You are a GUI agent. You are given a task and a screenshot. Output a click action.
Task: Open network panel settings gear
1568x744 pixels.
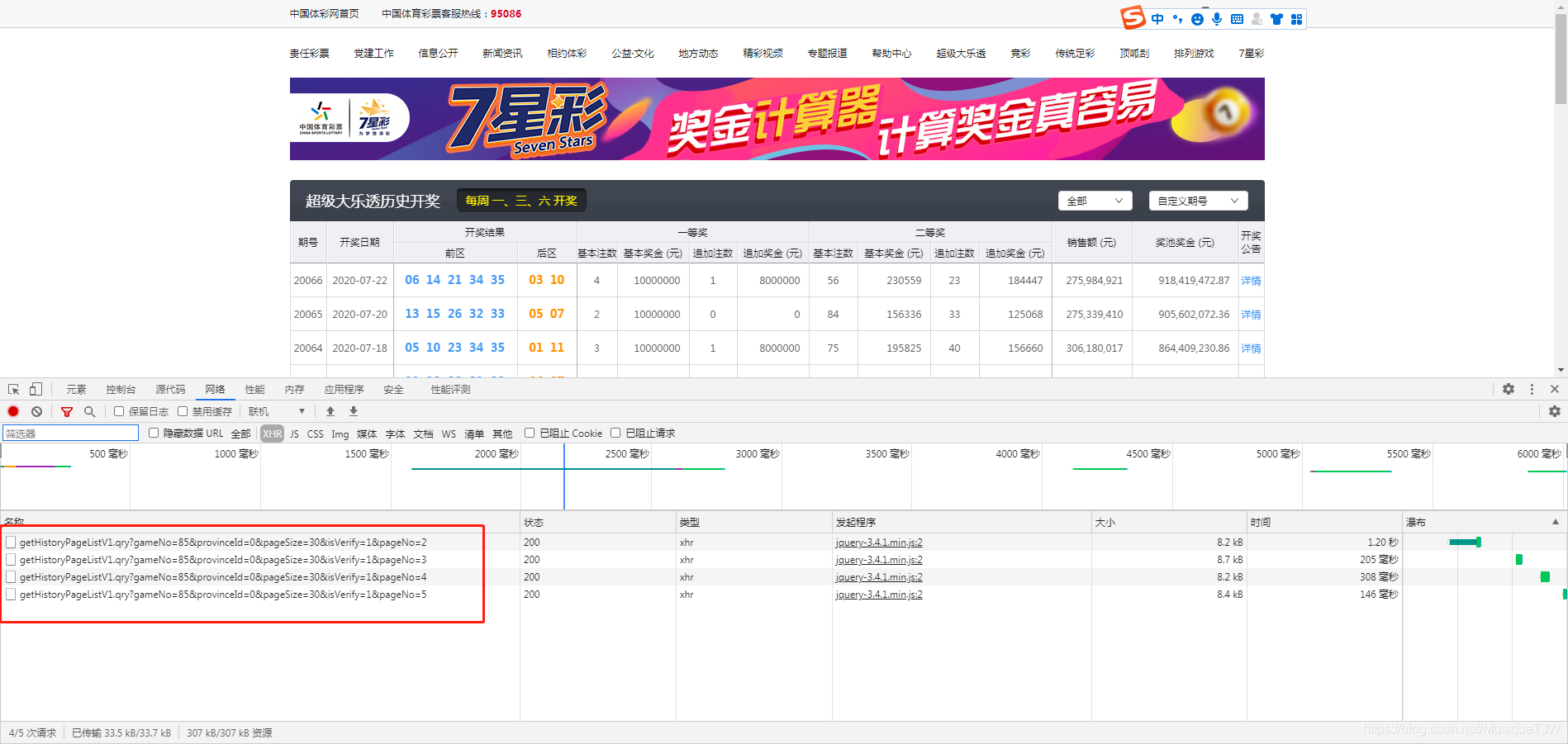pyautogui.click(x=1555, y=411)
